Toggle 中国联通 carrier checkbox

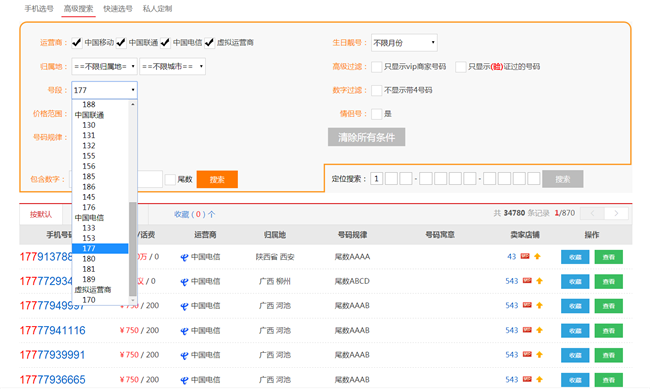pos(121,42)
